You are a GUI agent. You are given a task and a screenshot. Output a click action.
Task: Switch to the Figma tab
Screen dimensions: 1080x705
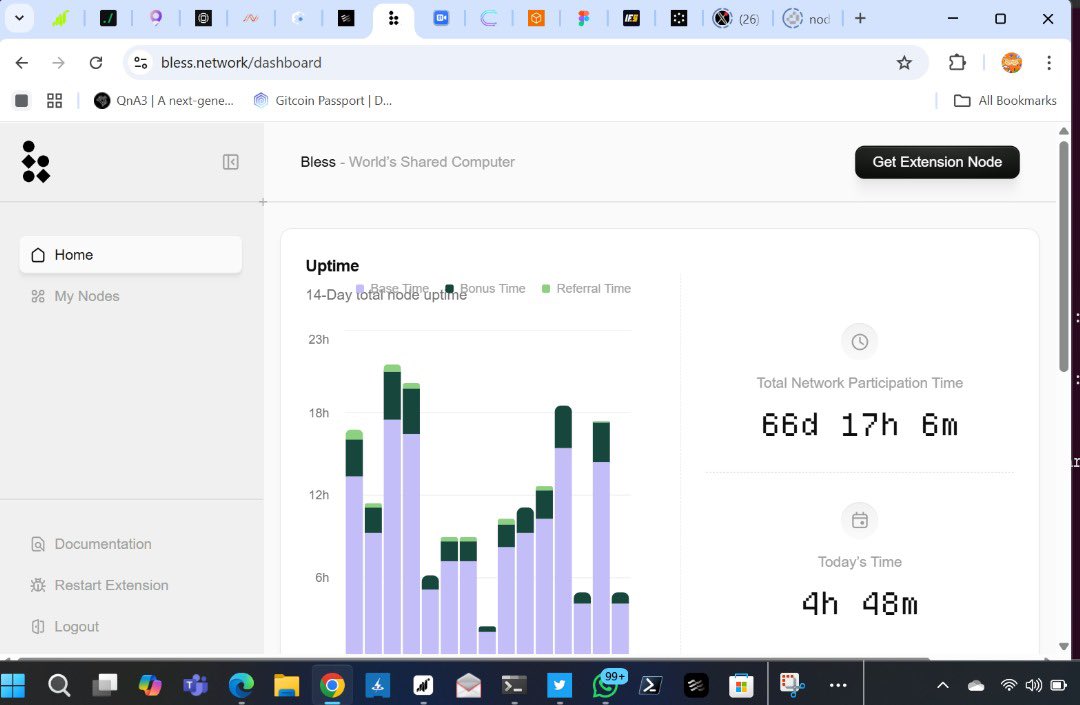point(583,19)
